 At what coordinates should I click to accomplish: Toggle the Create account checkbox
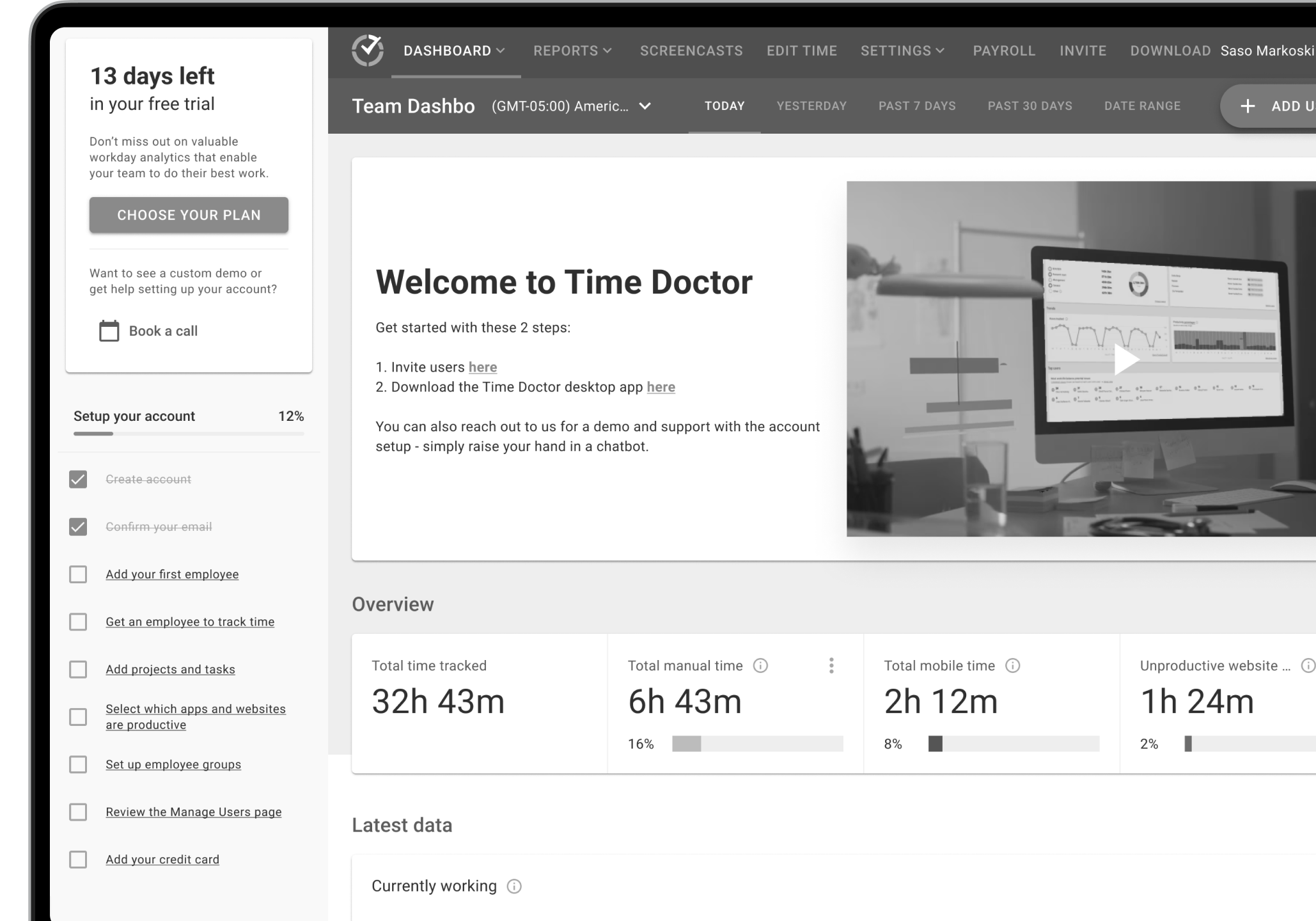point(78,479)
